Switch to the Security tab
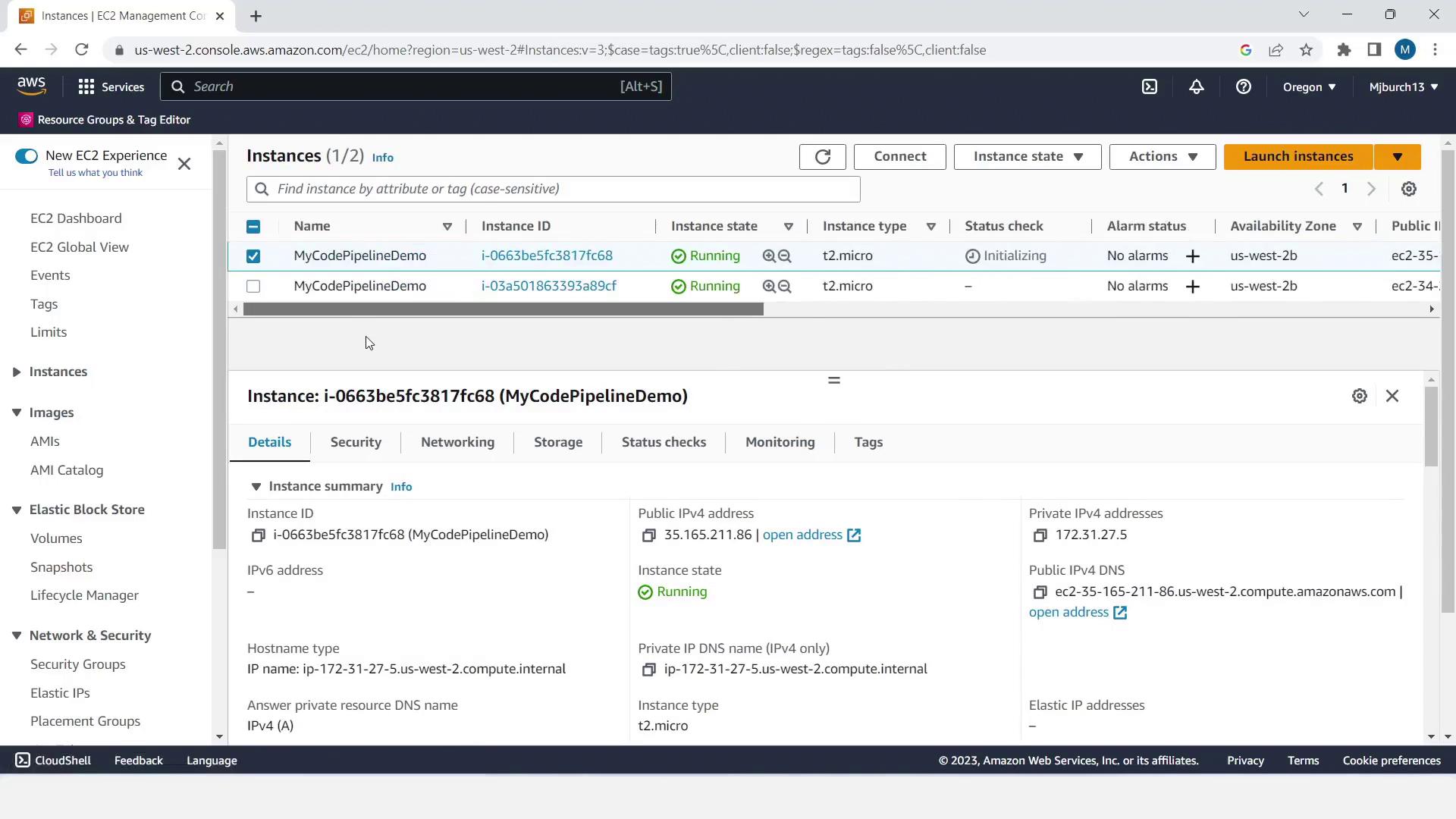Viewport: 1456px width, 819px height. (356, 442)
